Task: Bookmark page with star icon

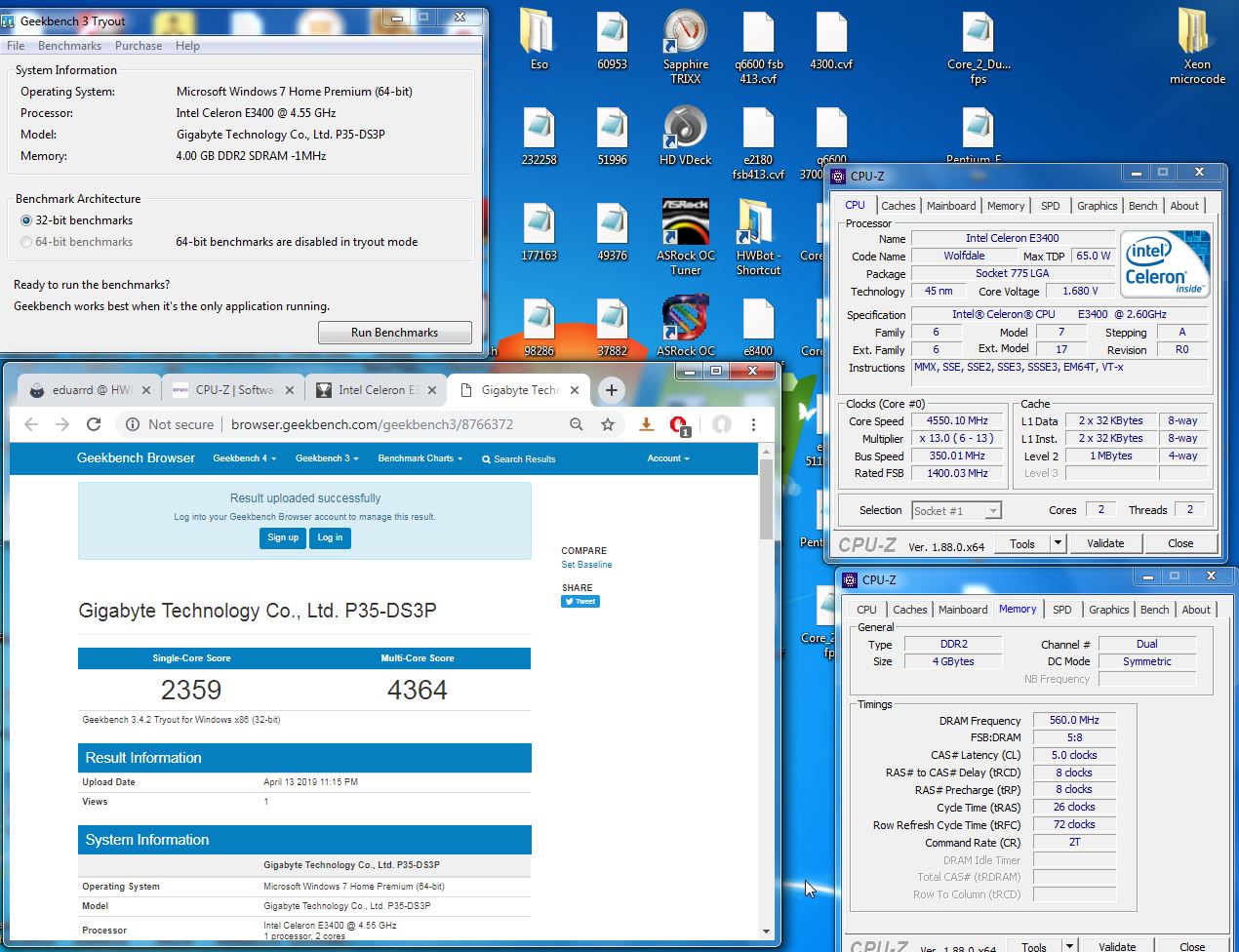Action: pos(608,424)
